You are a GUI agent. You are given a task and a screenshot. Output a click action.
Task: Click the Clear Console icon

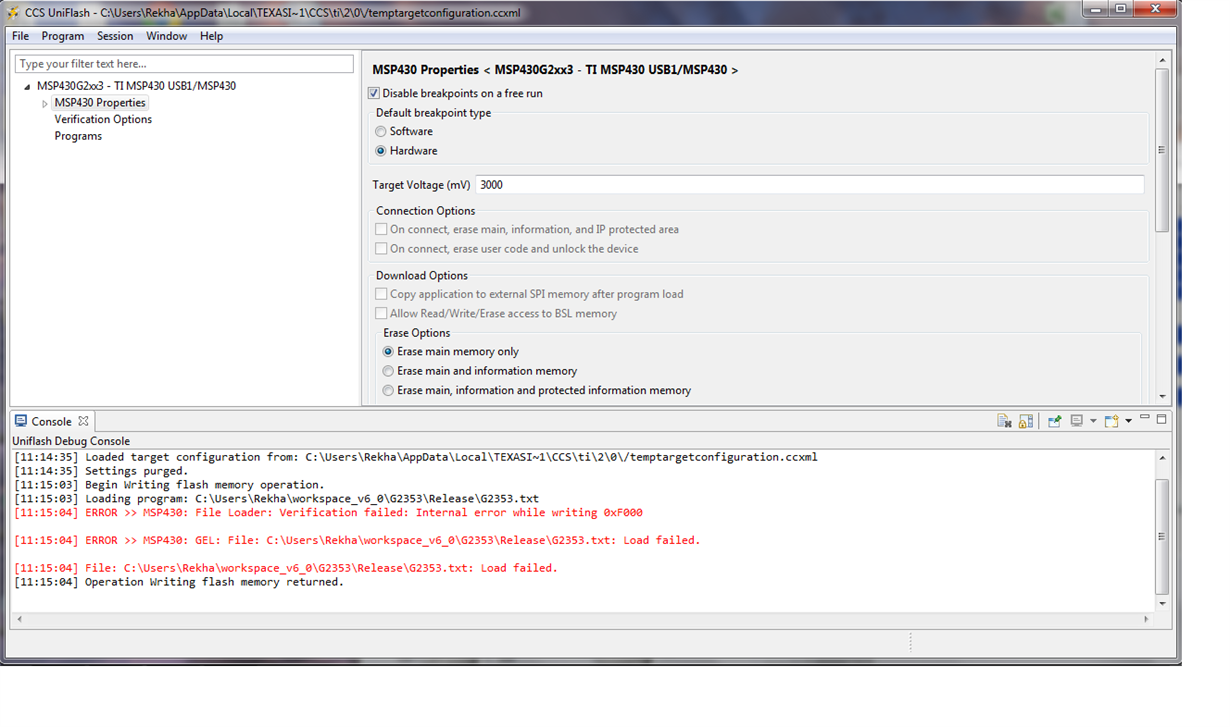[1004, 421]
